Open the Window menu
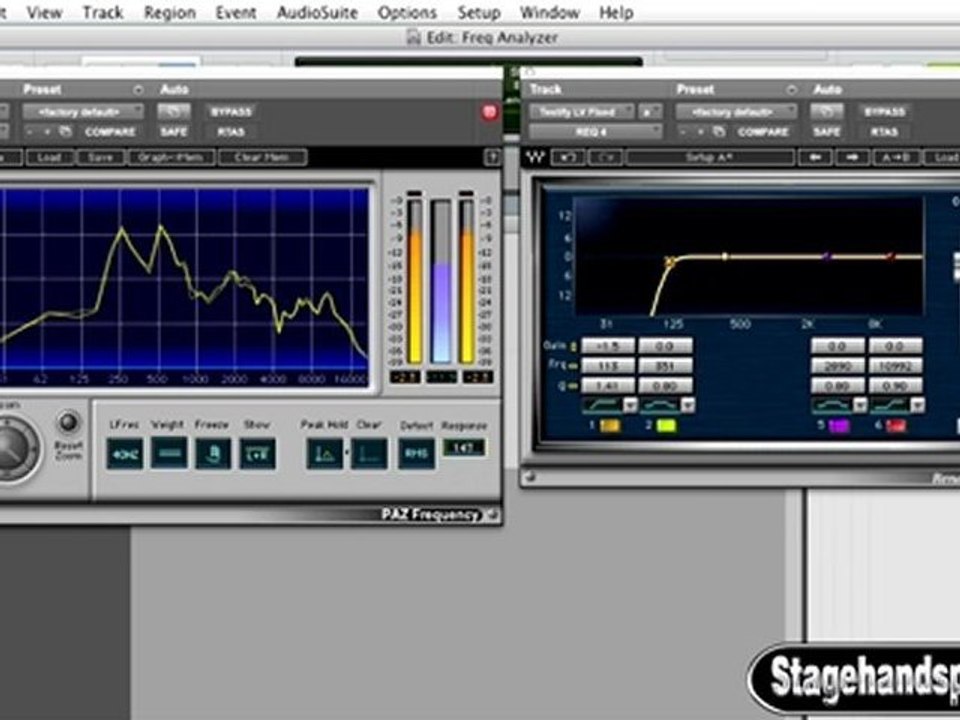Image resolution: width=960 pixels, height=720 pixels. tap(549, 12)
